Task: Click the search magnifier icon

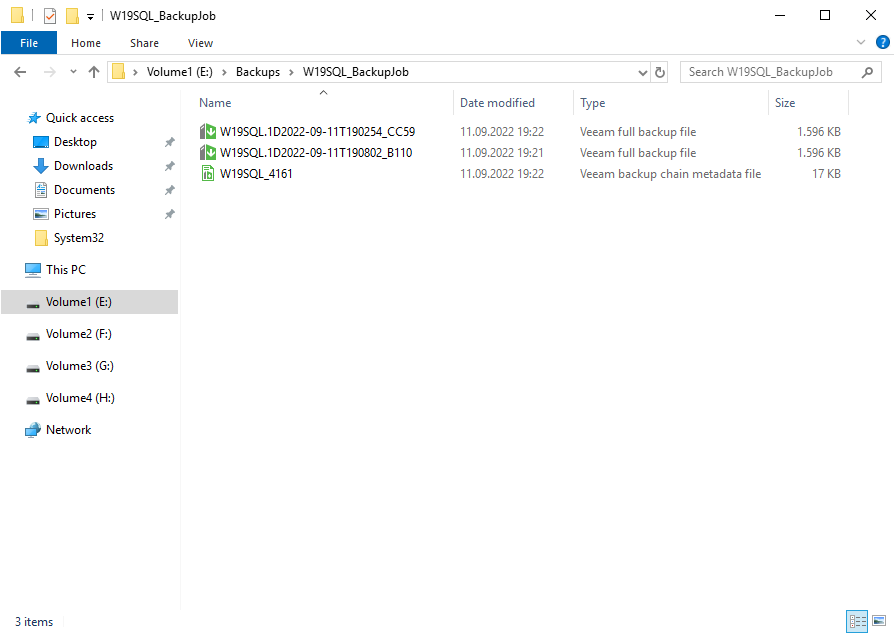Action: [x=868, y=72]
